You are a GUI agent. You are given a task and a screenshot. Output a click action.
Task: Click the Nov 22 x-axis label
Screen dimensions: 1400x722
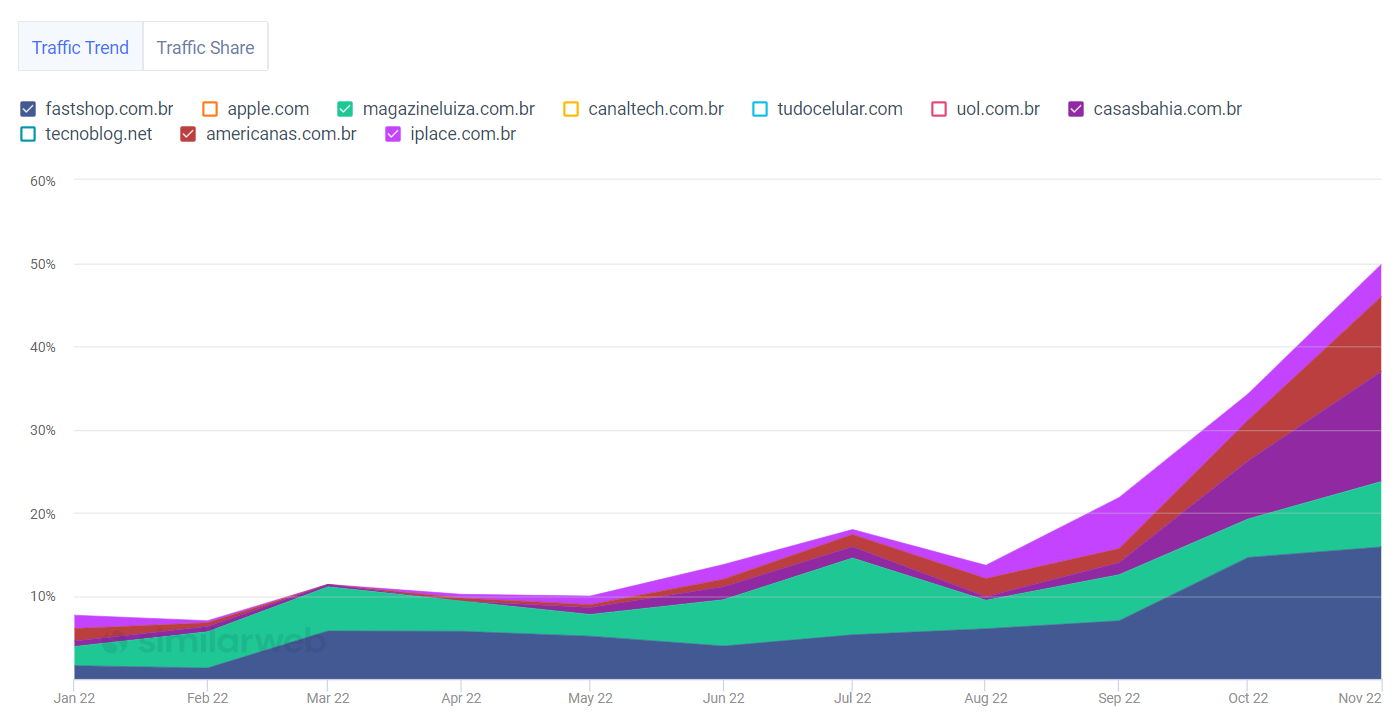point(1360,698)
